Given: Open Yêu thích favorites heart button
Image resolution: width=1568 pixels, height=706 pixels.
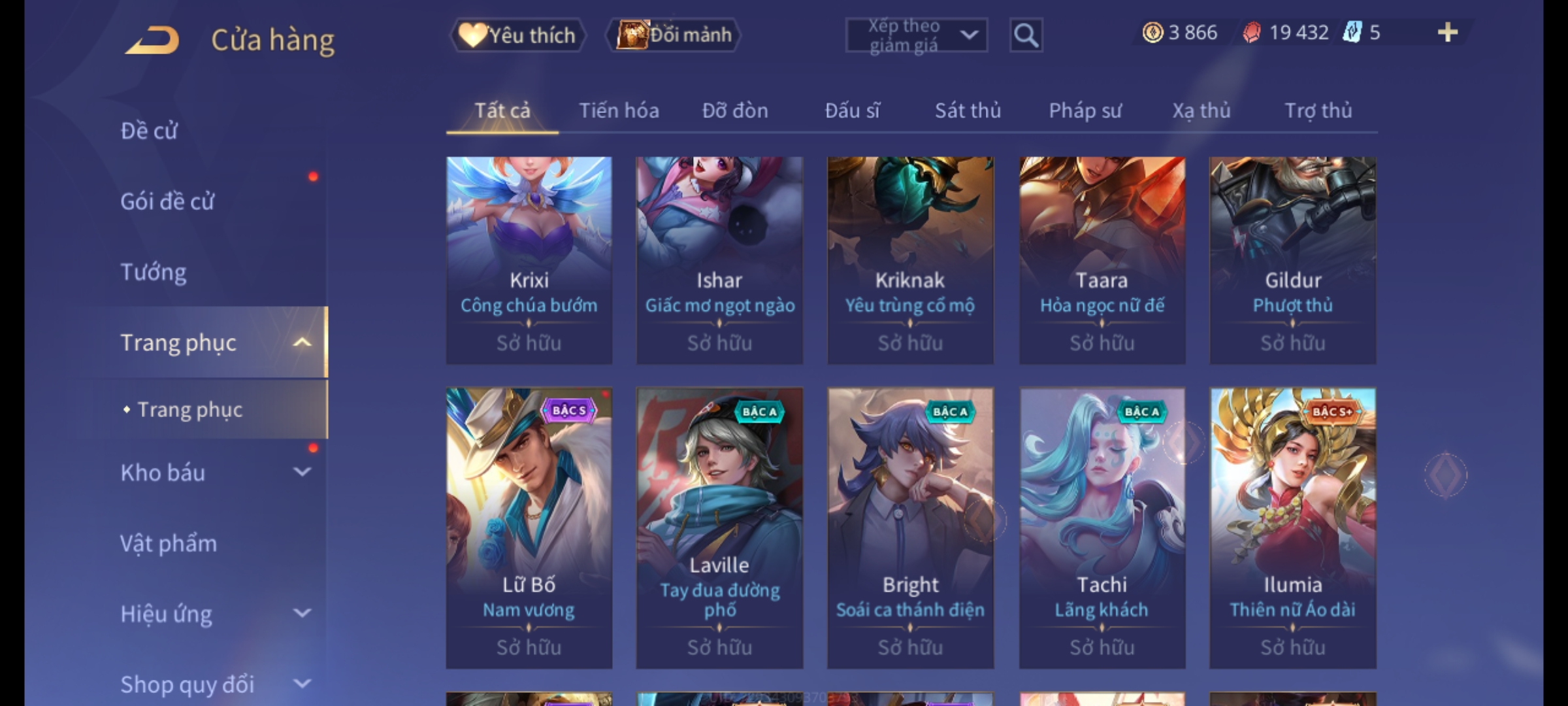Looking at the screenshot, I should coord(517,35).
